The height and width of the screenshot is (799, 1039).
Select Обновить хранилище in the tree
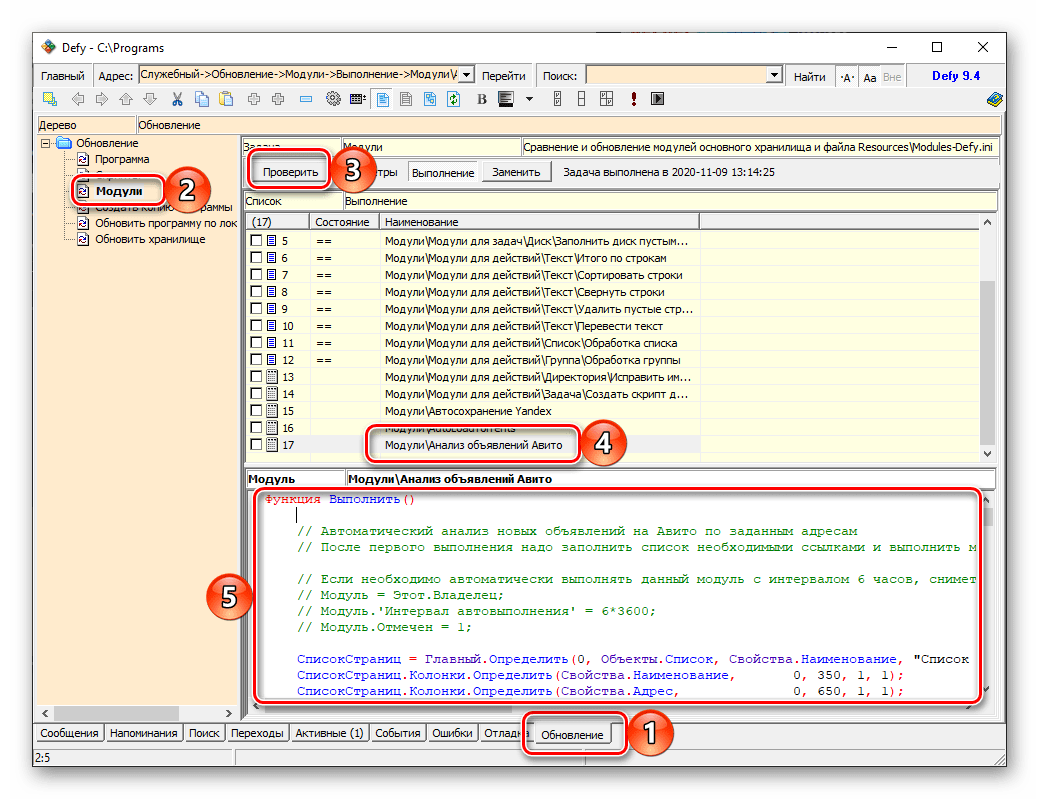150,240
